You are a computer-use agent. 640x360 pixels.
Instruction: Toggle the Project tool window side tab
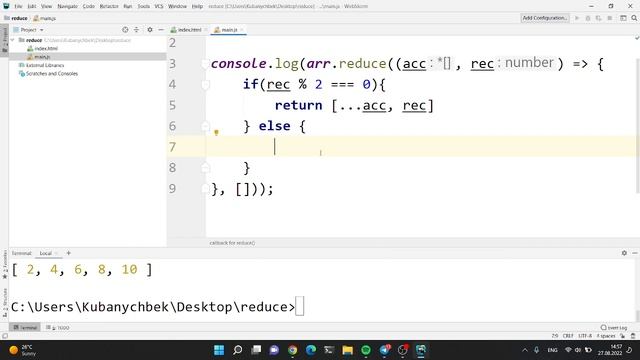[x=4, y=40]
